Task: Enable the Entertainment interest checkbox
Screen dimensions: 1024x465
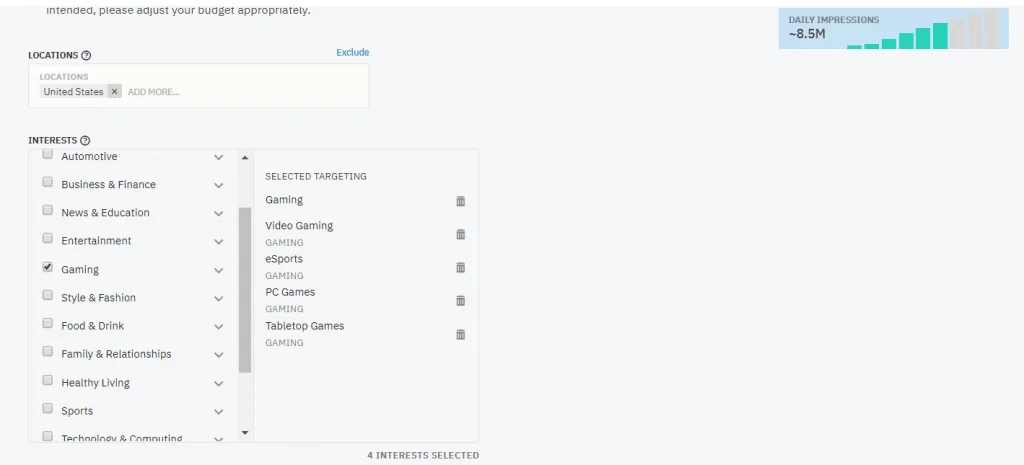Action: [x=48, y=238]
